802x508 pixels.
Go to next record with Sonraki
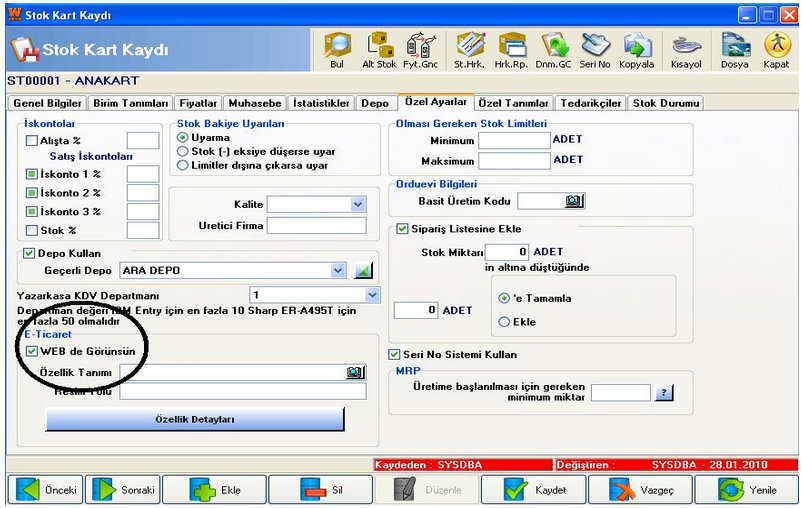123,490
